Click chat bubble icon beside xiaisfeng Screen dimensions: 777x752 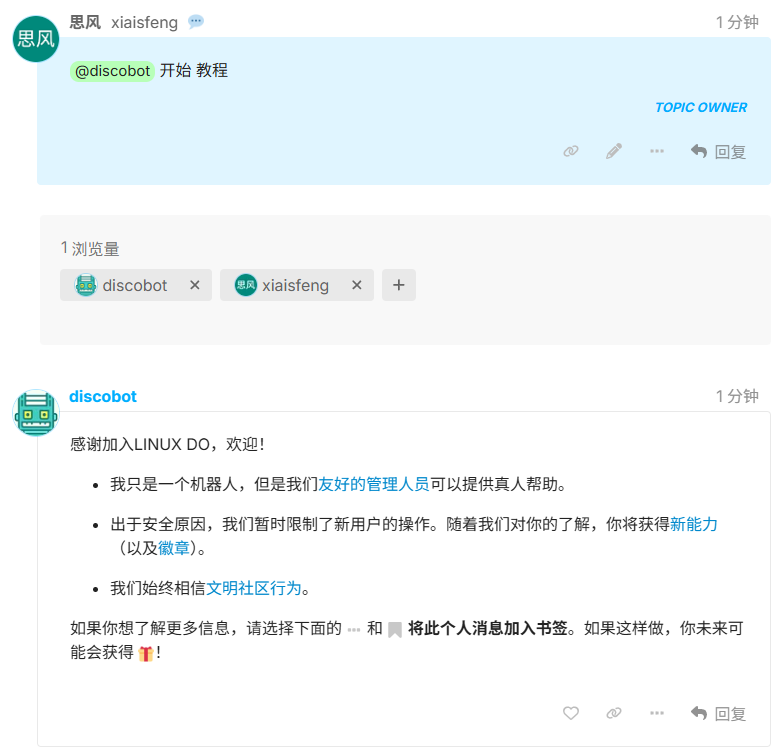tap(196, 22)
